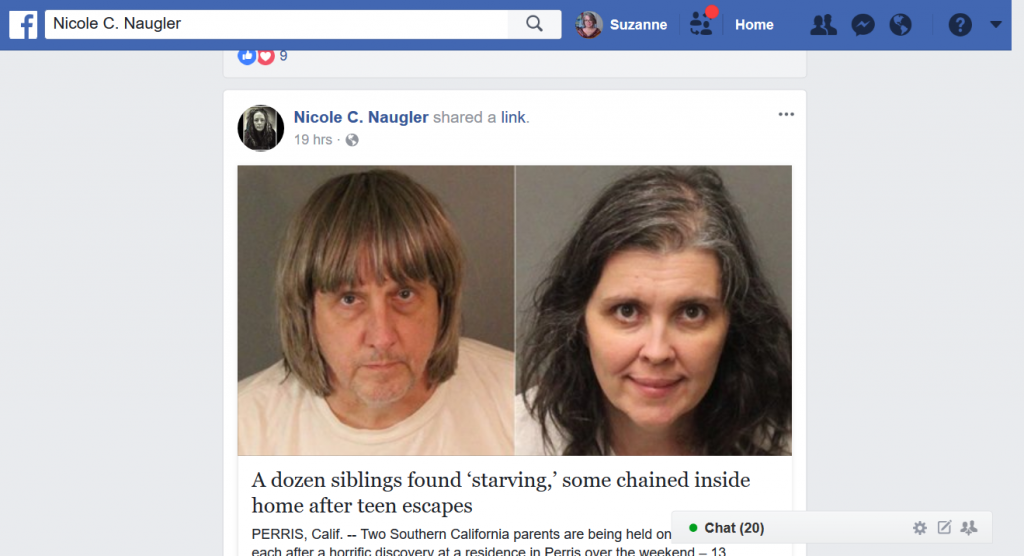This screenshot has width=1024, height=556.
Task: Open Suzanne profile in top bar
Action: point(622,25)
